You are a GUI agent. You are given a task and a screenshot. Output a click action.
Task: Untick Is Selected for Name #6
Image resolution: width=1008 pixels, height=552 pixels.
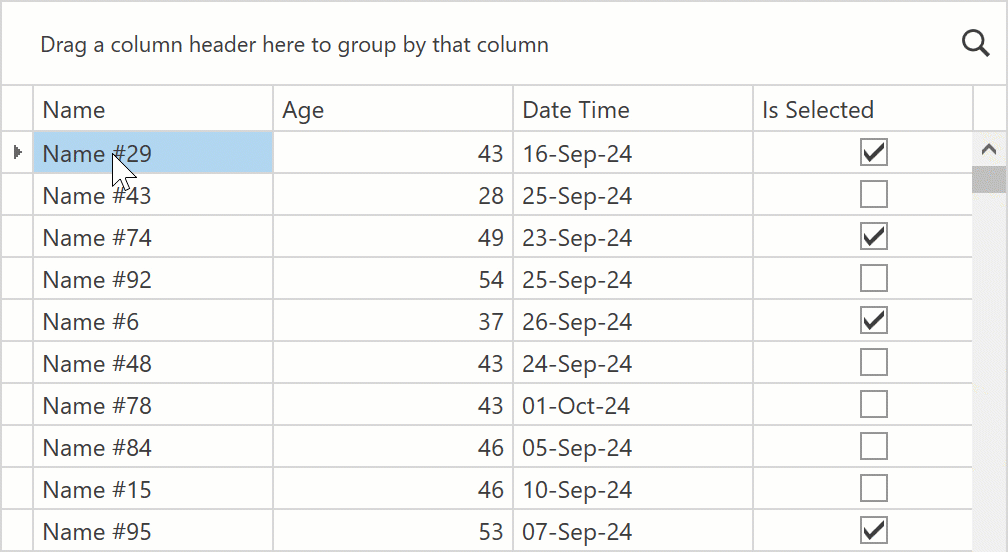(x=874, y=321)
